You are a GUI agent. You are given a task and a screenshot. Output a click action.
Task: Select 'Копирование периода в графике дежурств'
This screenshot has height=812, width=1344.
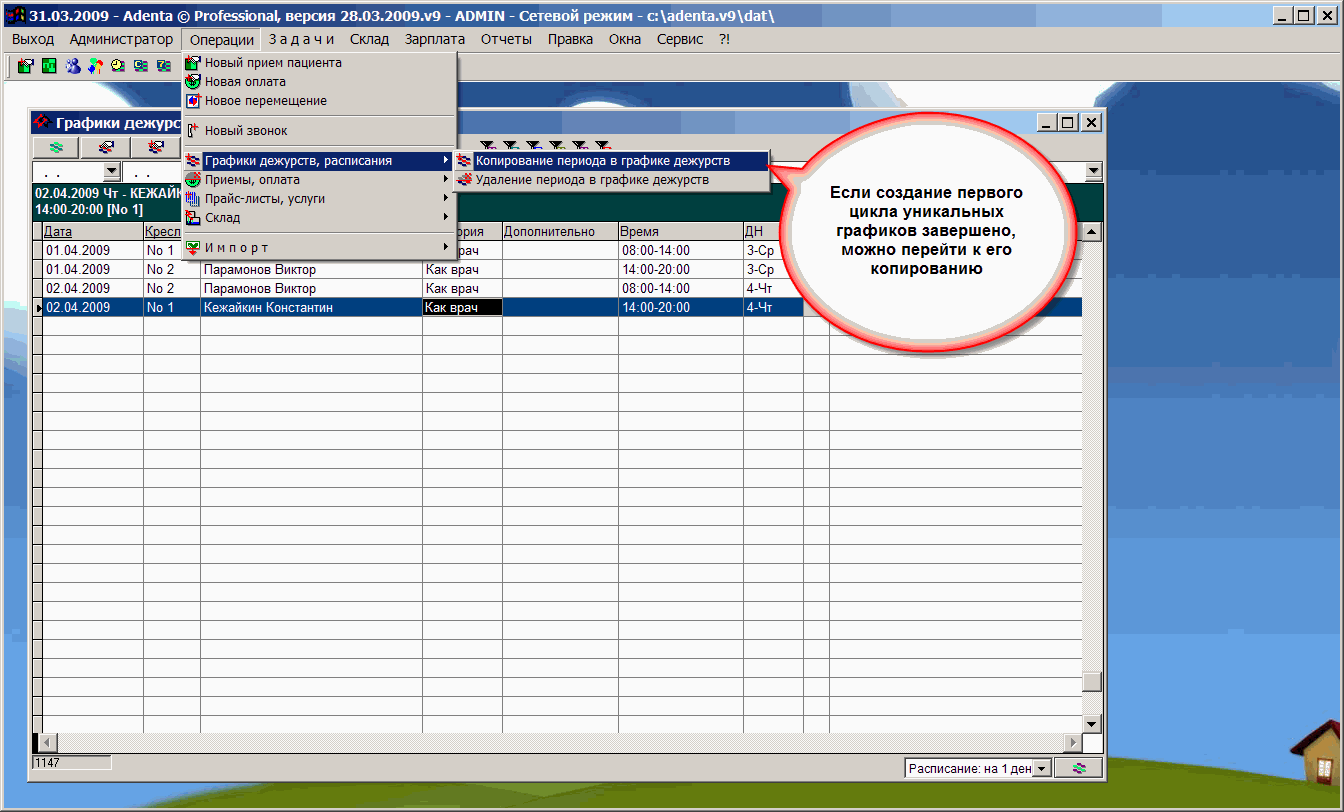[x=602, y=160]
